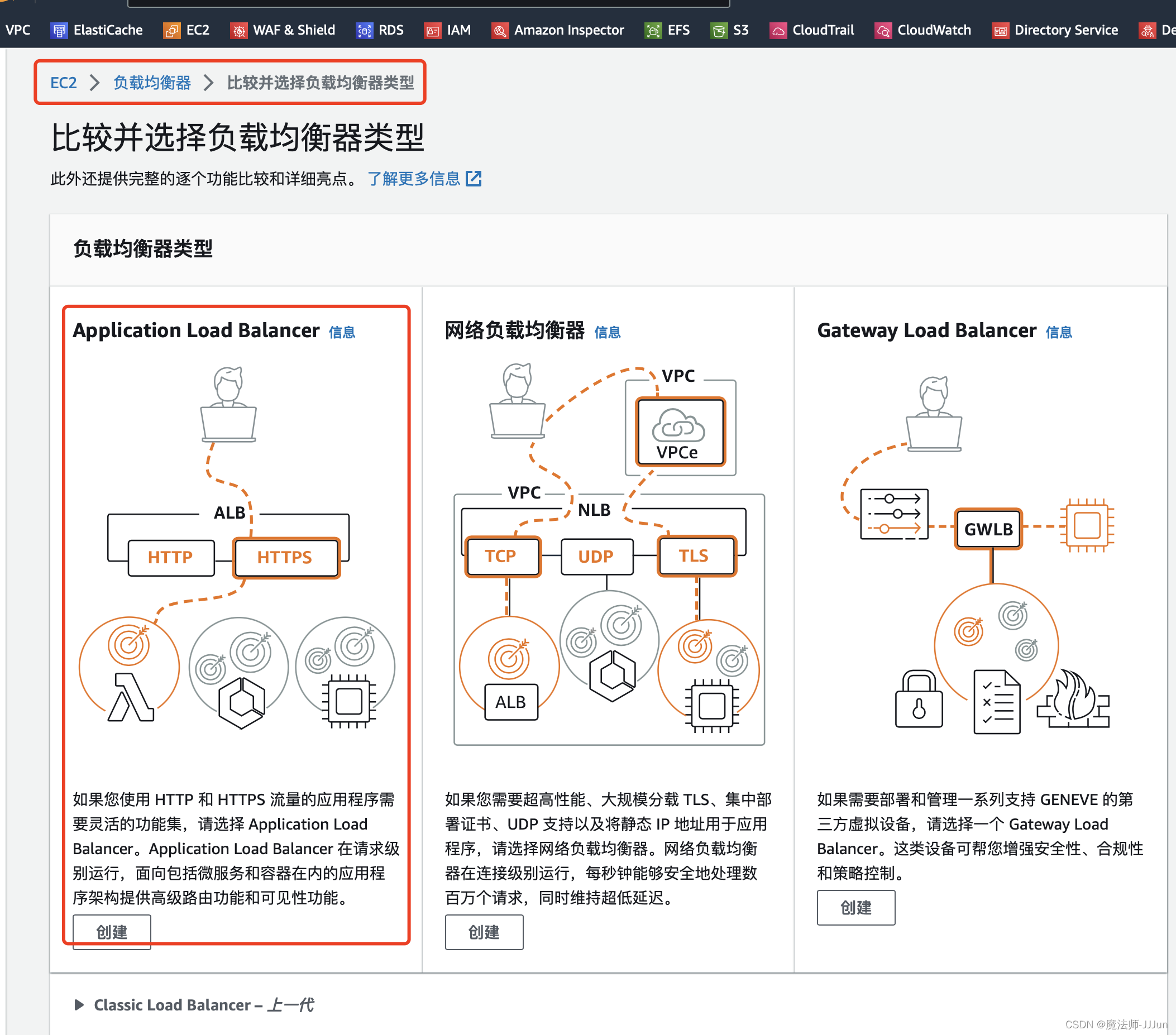1176x1035 pixels.
Task: Click the Lambda icon in ALB diagram
Action: (x=131, y=696)
